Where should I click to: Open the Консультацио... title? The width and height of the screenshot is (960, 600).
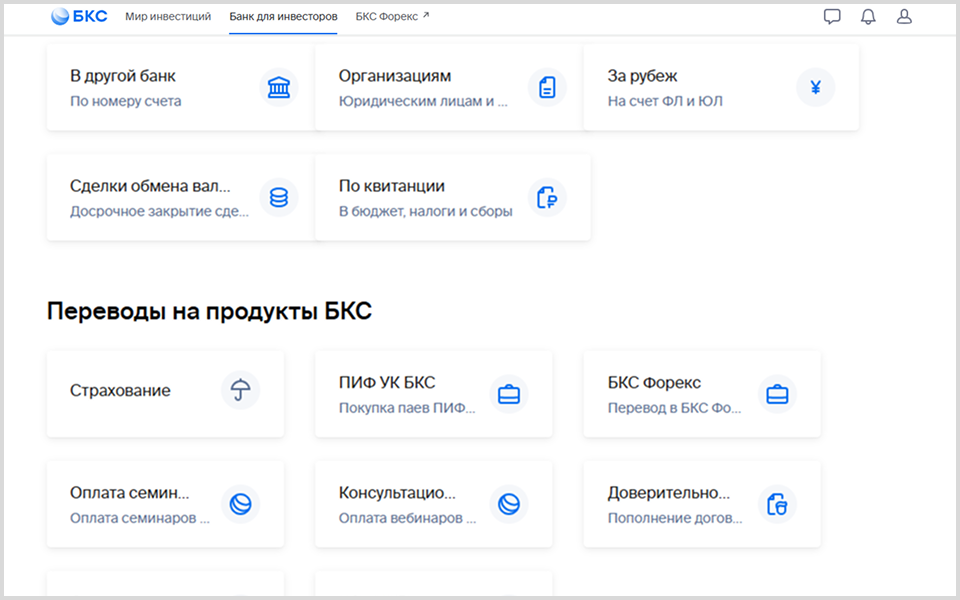pos(397,492)
